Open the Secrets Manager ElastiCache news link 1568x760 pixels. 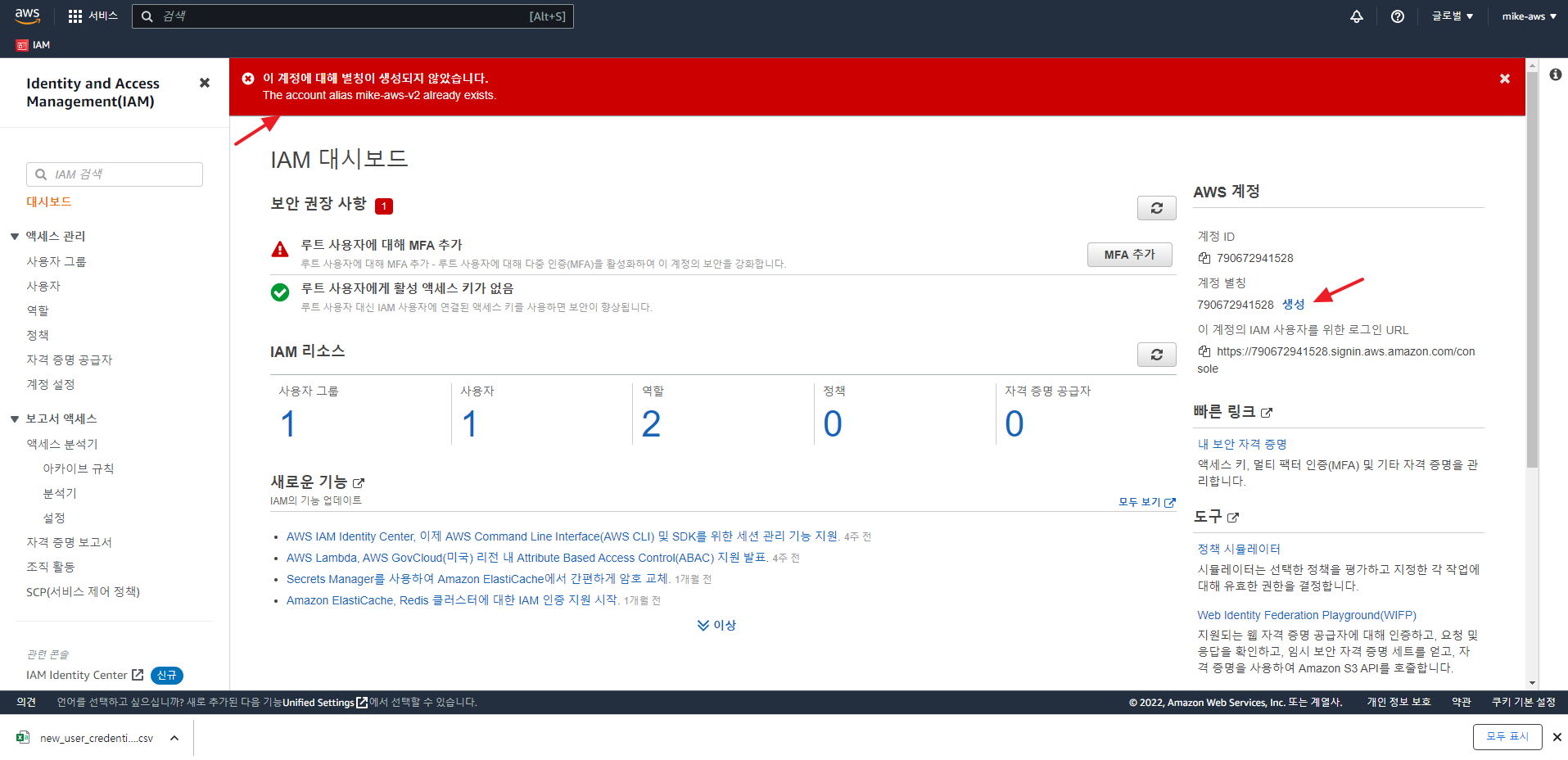pos(478,579)
